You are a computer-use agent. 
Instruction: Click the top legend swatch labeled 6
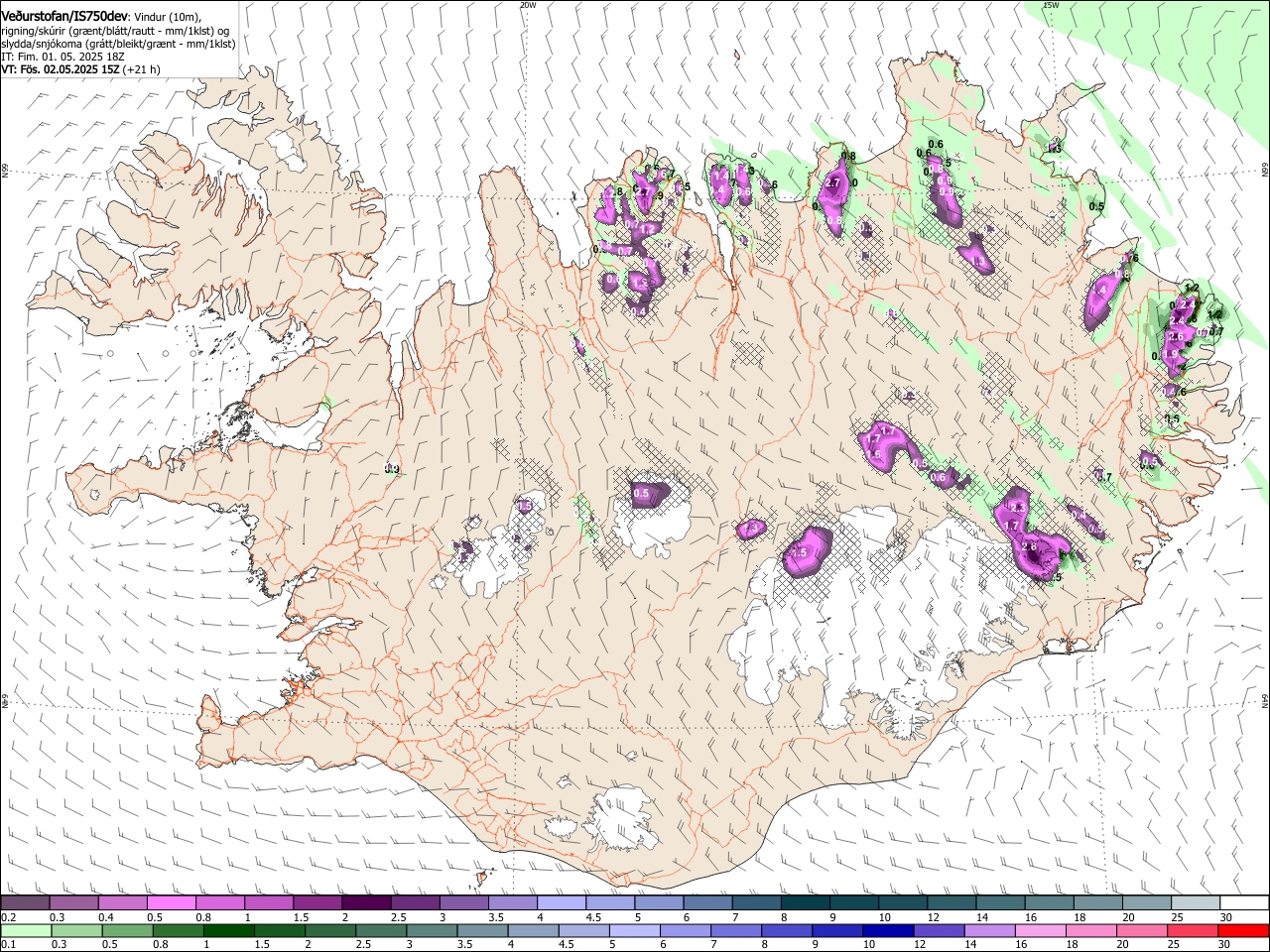706,903
